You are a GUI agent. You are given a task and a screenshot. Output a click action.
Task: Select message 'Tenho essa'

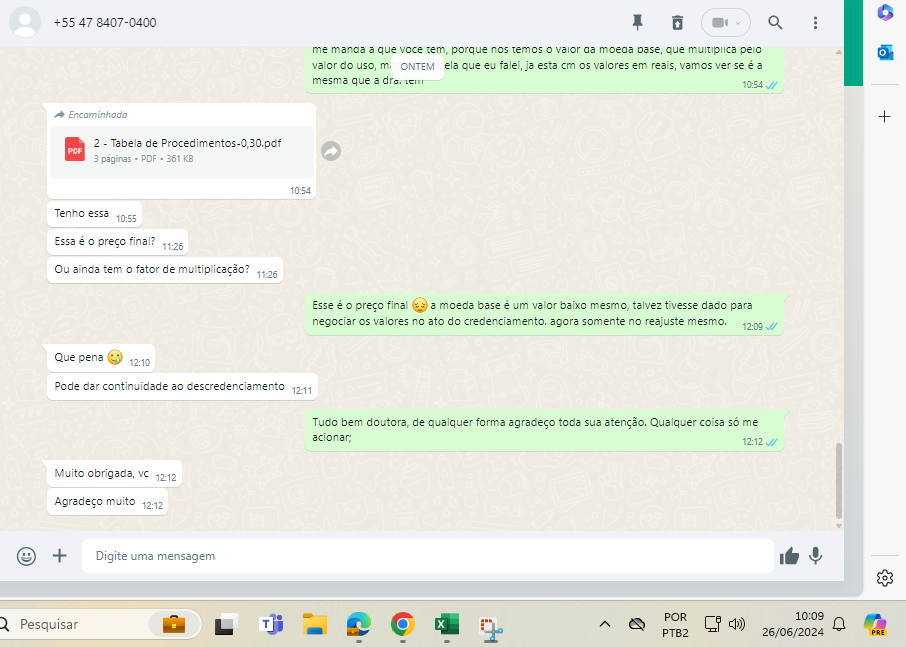click(94, 214)
